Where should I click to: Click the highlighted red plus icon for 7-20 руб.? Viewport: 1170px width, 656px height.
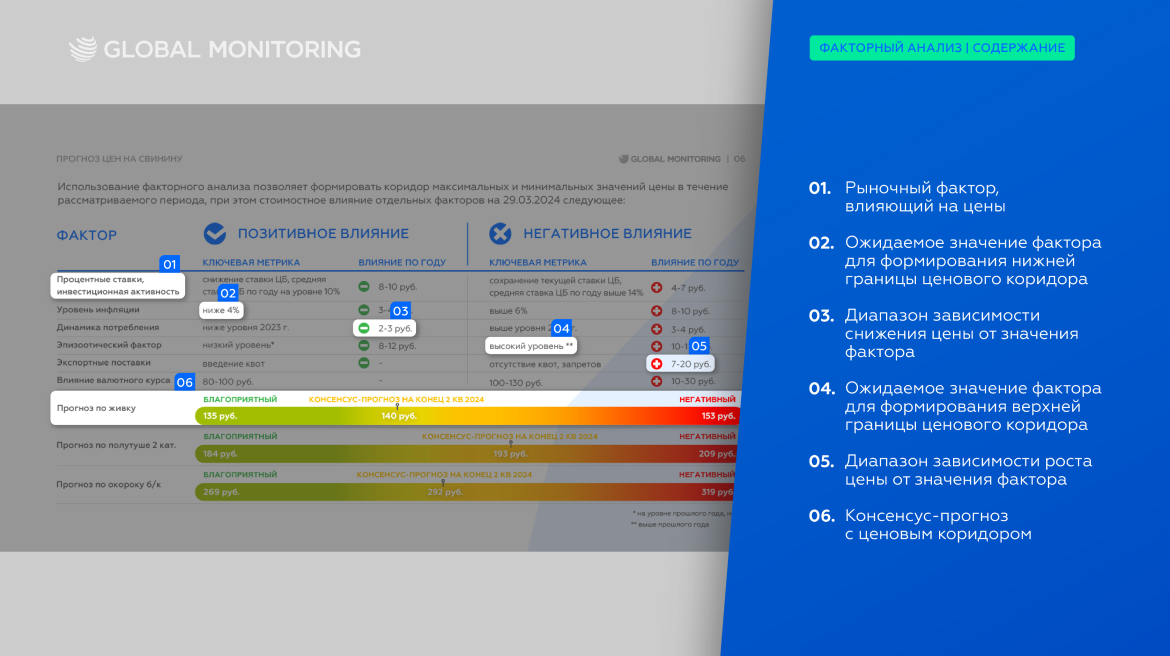pos(657,363)
